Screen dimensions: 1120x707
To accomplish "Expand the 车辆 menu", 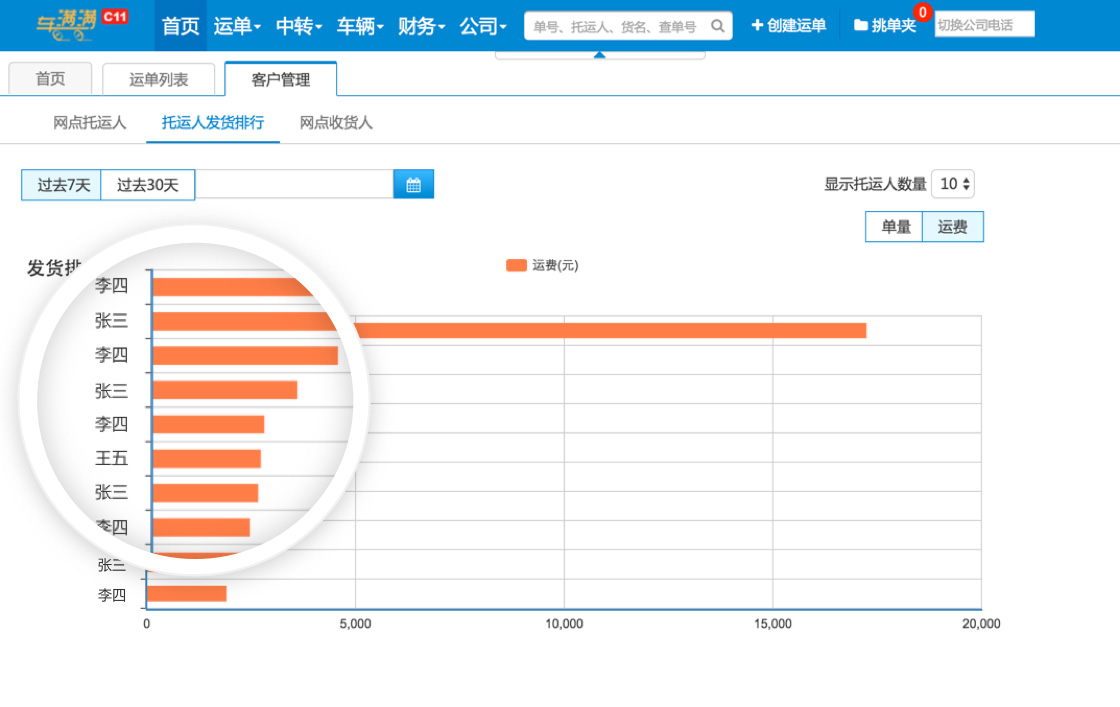I will pyautogui.click(x=360, y=26).
